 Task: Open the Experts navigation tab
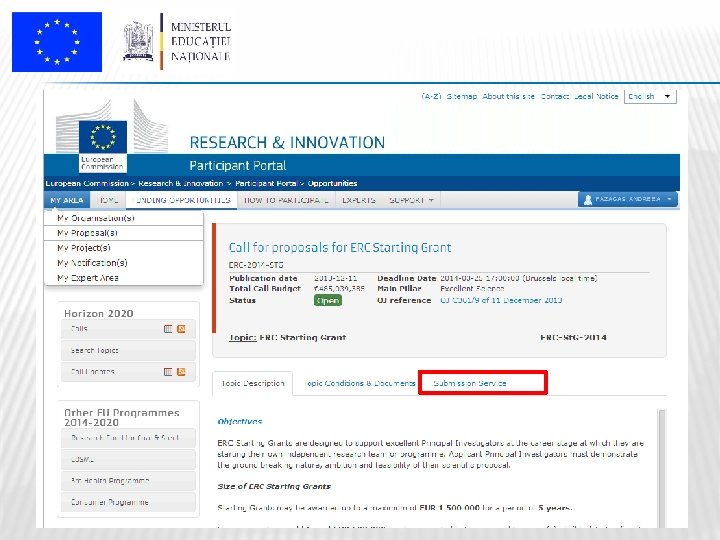(359, 200)
